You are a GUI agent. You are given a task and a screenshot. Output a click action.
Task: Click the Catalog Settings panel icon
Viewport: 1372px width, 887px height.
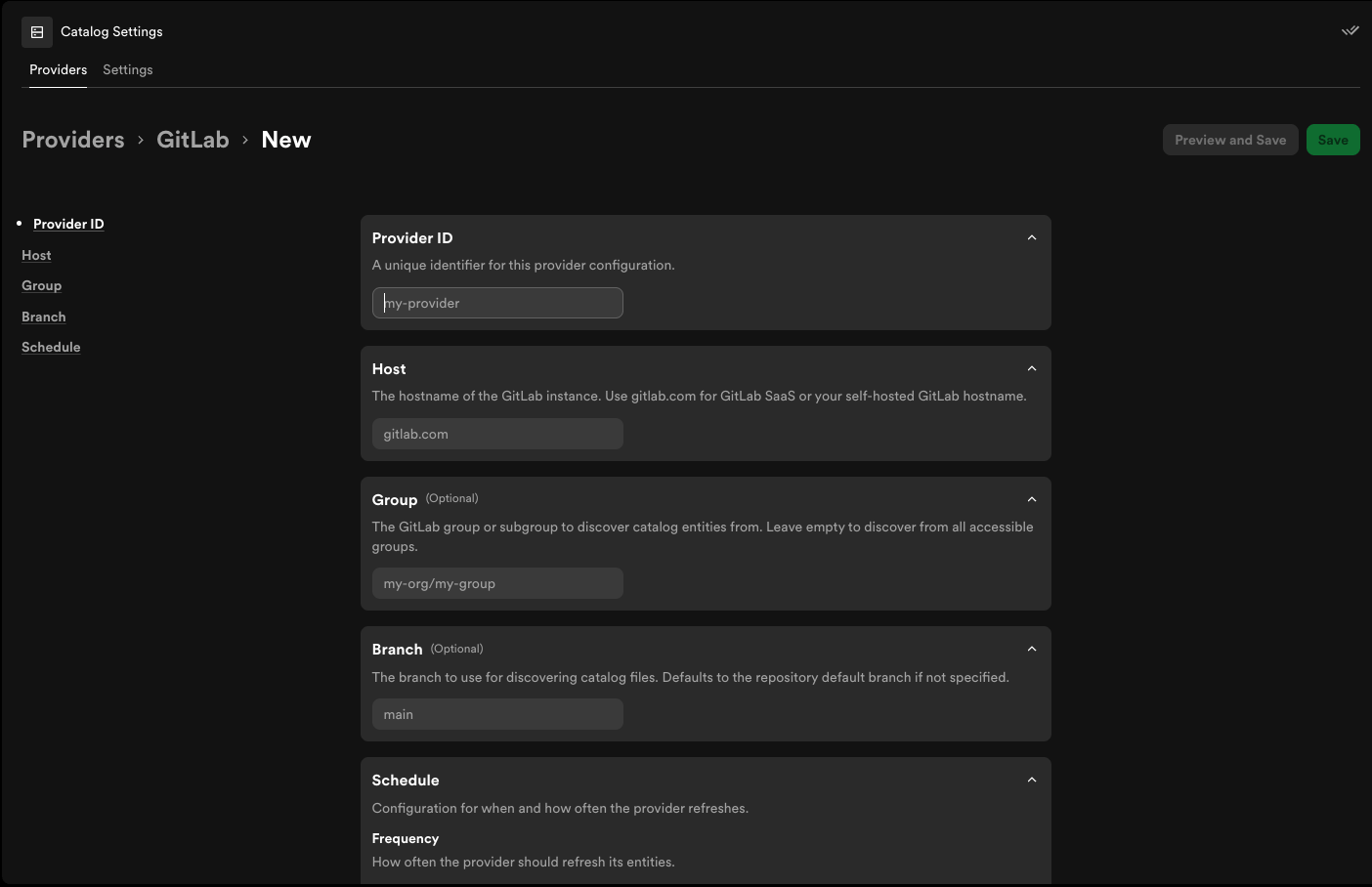pyautogui.click(x=37, y=32)
